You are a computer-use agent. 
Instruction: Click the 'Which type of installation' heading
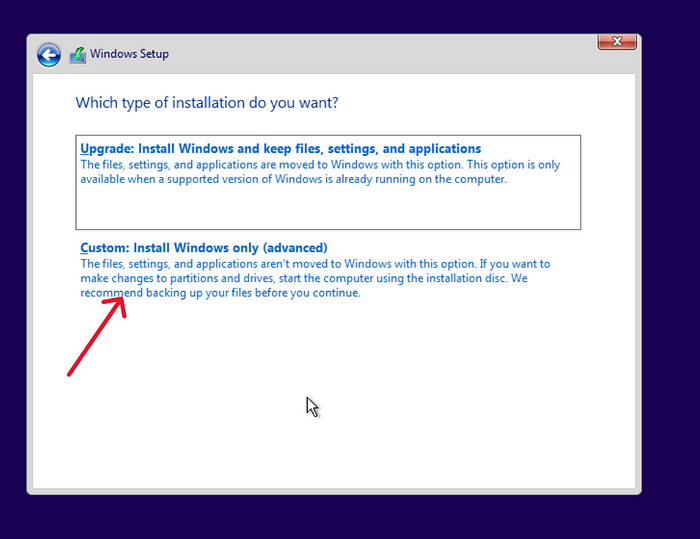[207, 103]
